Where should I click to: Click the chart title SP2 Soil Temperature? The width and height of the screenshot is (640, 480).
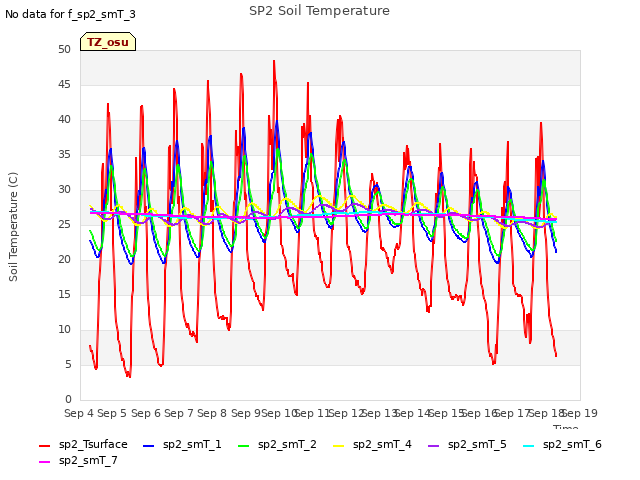pyautogui.click(x=319, y=11)
